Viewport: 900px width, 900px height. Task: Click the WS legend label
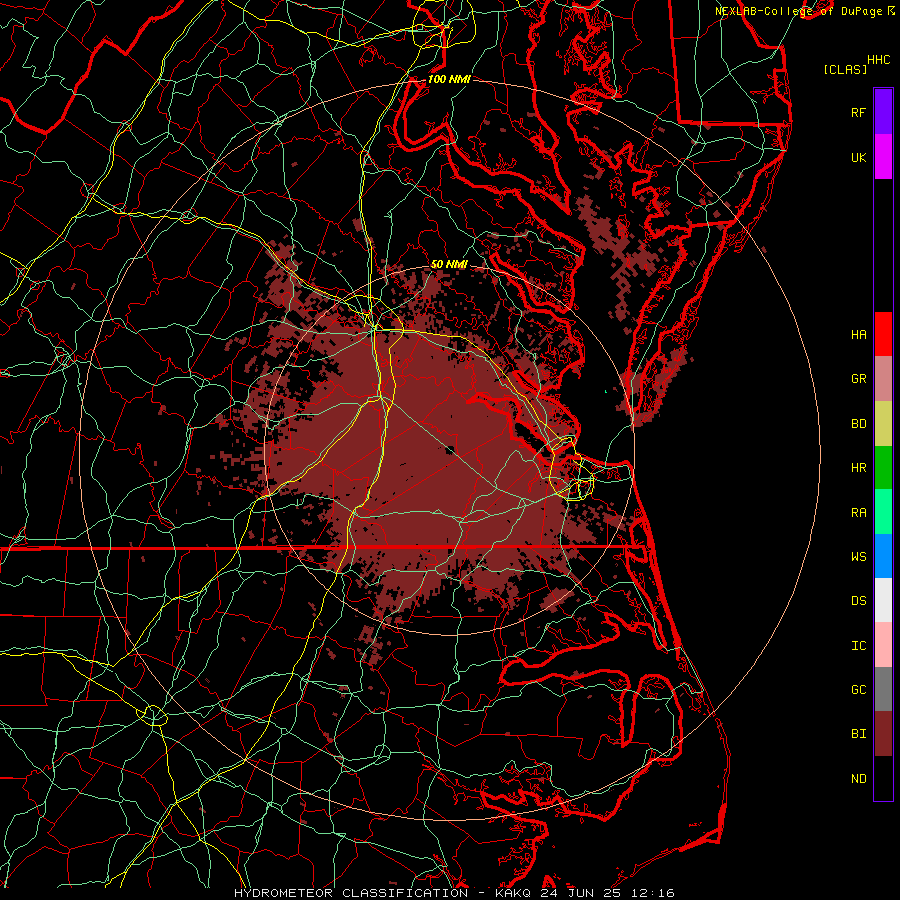858,556
